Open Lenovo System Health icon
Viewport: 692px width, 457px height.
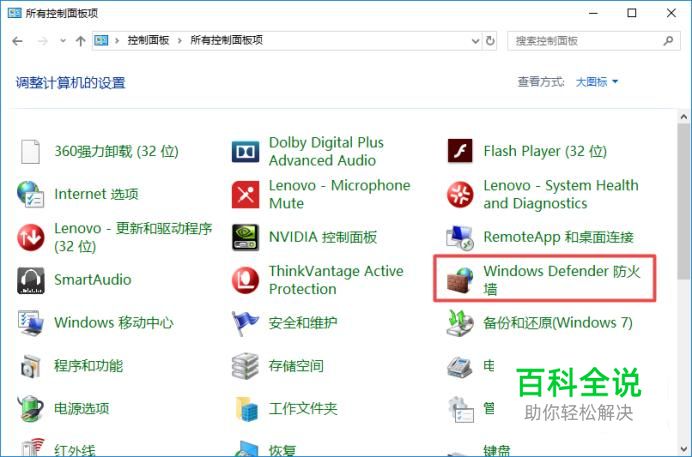pos(460,194)
